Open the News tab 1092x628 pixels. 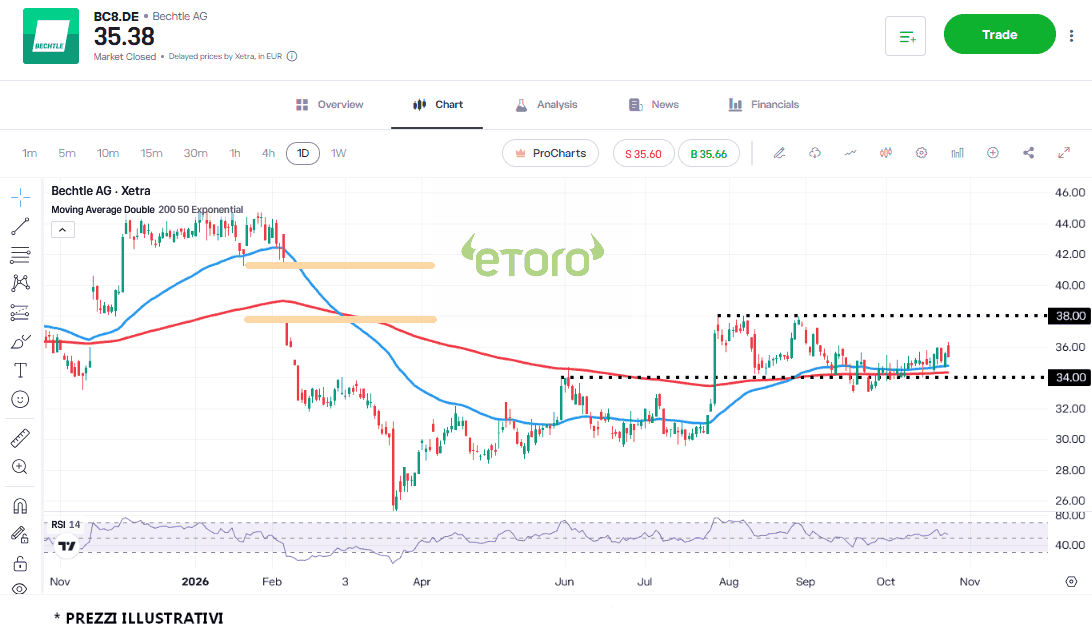(654, 104)
